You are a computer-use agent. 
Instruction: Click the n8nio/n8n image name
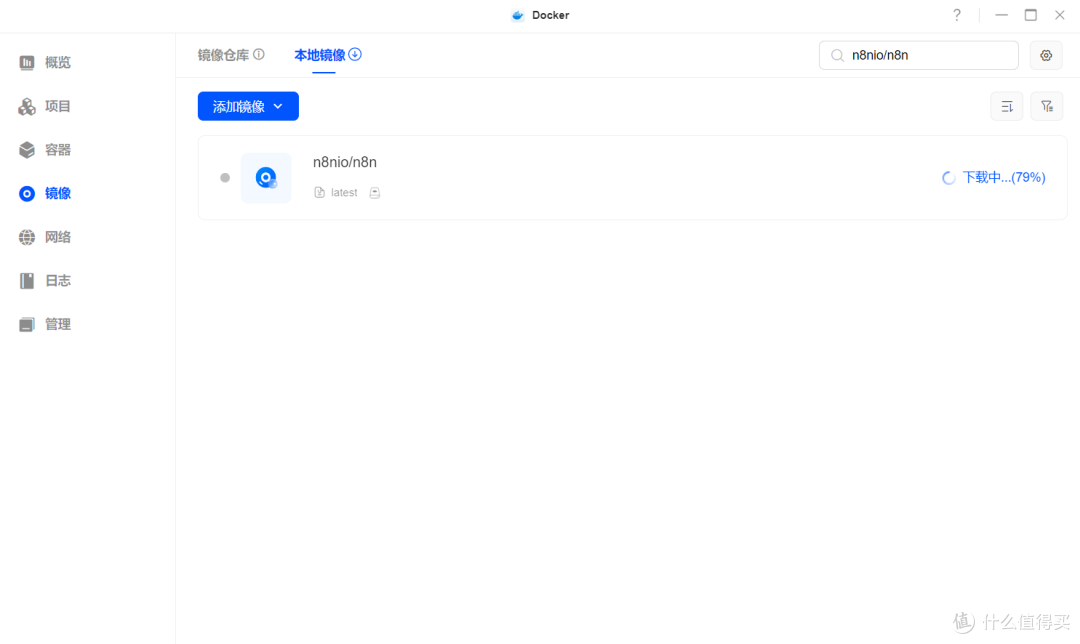345,162
